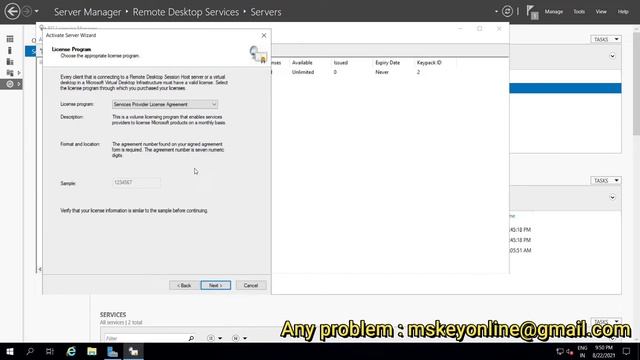Switch to Server Manager taskbar icon

pyautogui.click(x=112, y=351)
